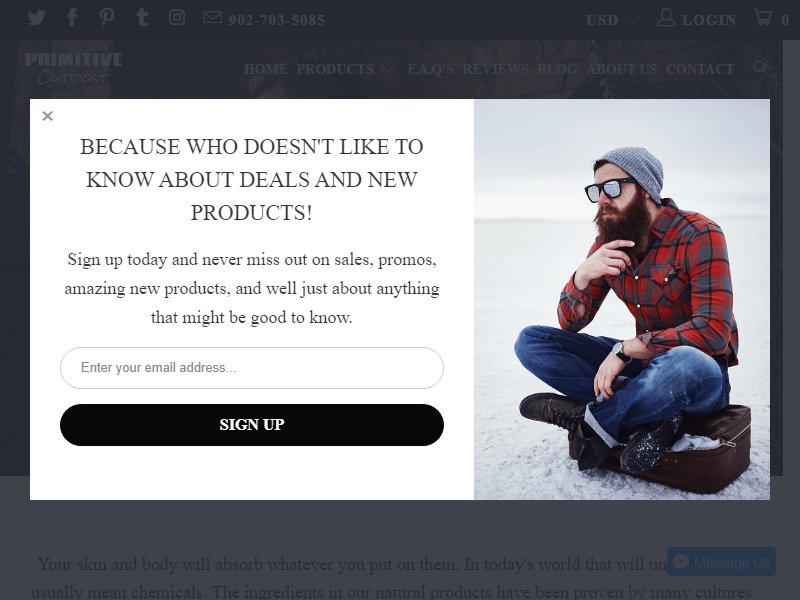Open the Reviews page
This screenshot has height=600, width=800.
click(495, 69)
